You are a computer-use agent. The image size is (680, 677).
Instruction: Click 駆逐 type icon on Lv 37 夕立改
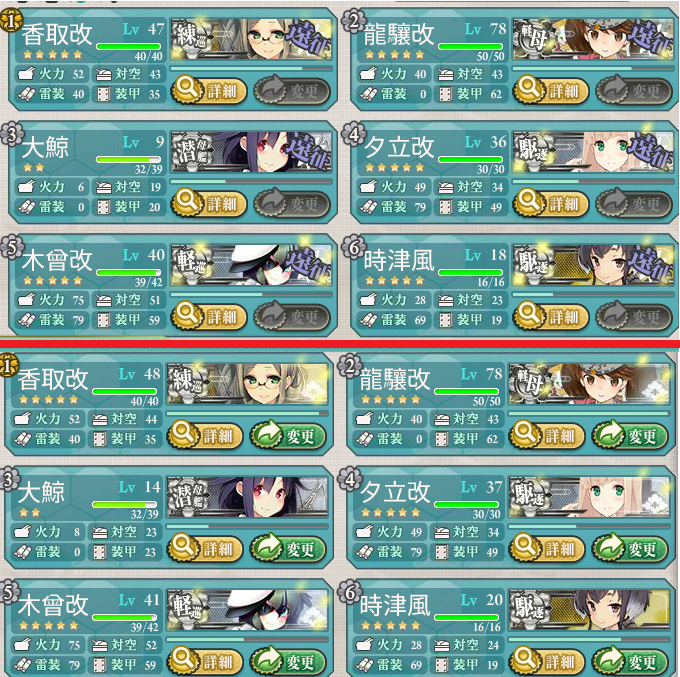click(x=529, y=494)
